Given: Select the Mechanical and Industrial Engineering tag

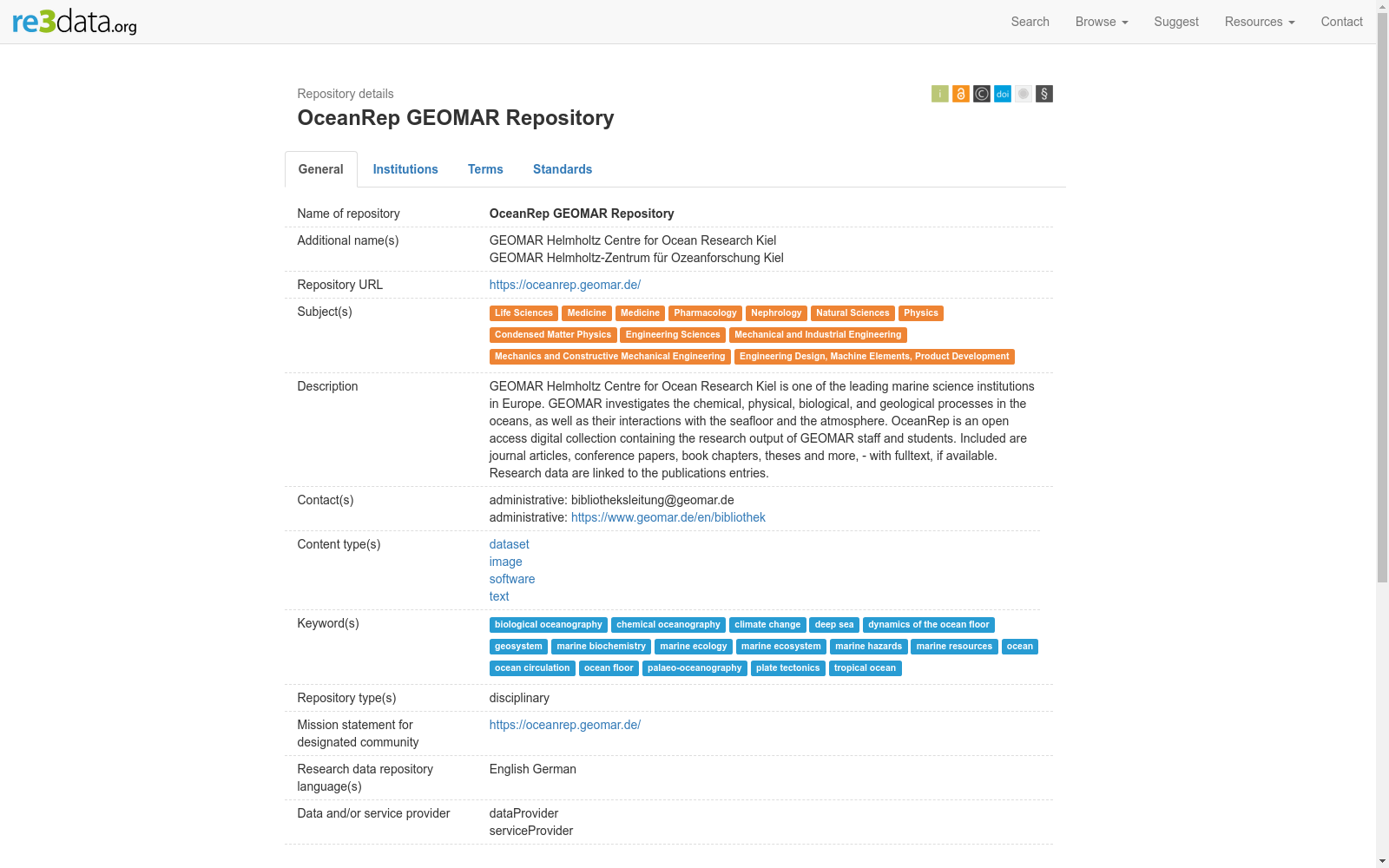Looking at the screenshot, I should tap(818, 335).
